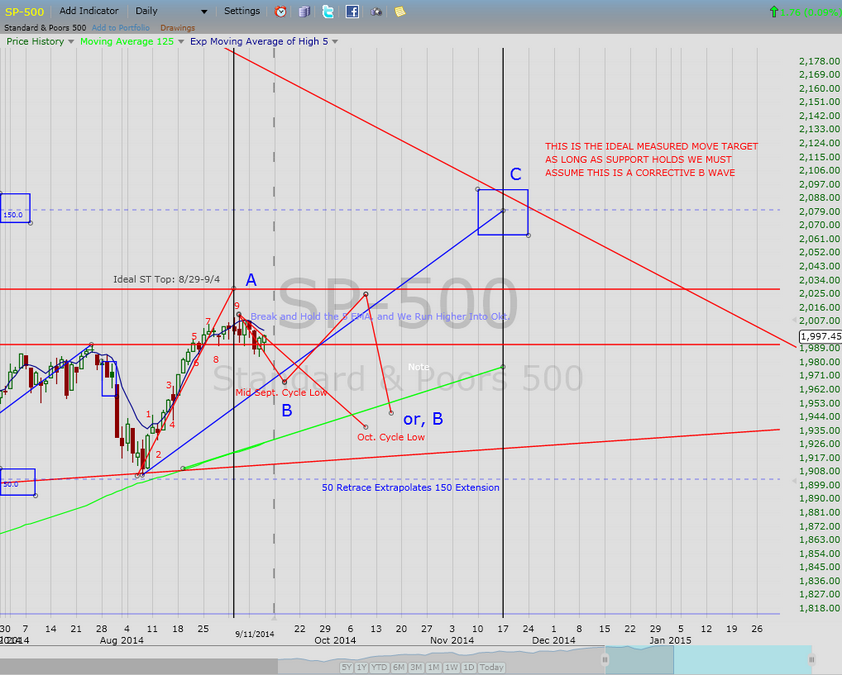Image resolution: width=844 pixels, height=676 pixels.
Task: Open the stacked database data icon
Action: tap(304, 11)
